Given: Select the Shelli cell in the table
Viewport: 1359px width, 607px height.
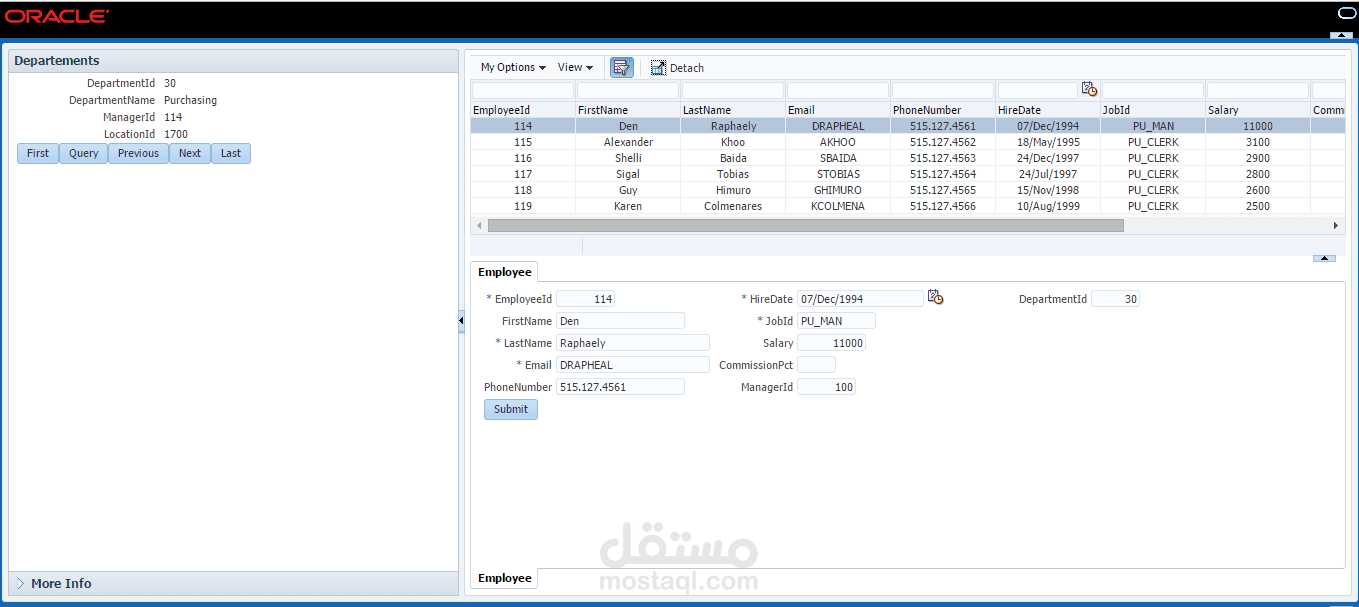Looking at the screenshot, I should (628, 158).
